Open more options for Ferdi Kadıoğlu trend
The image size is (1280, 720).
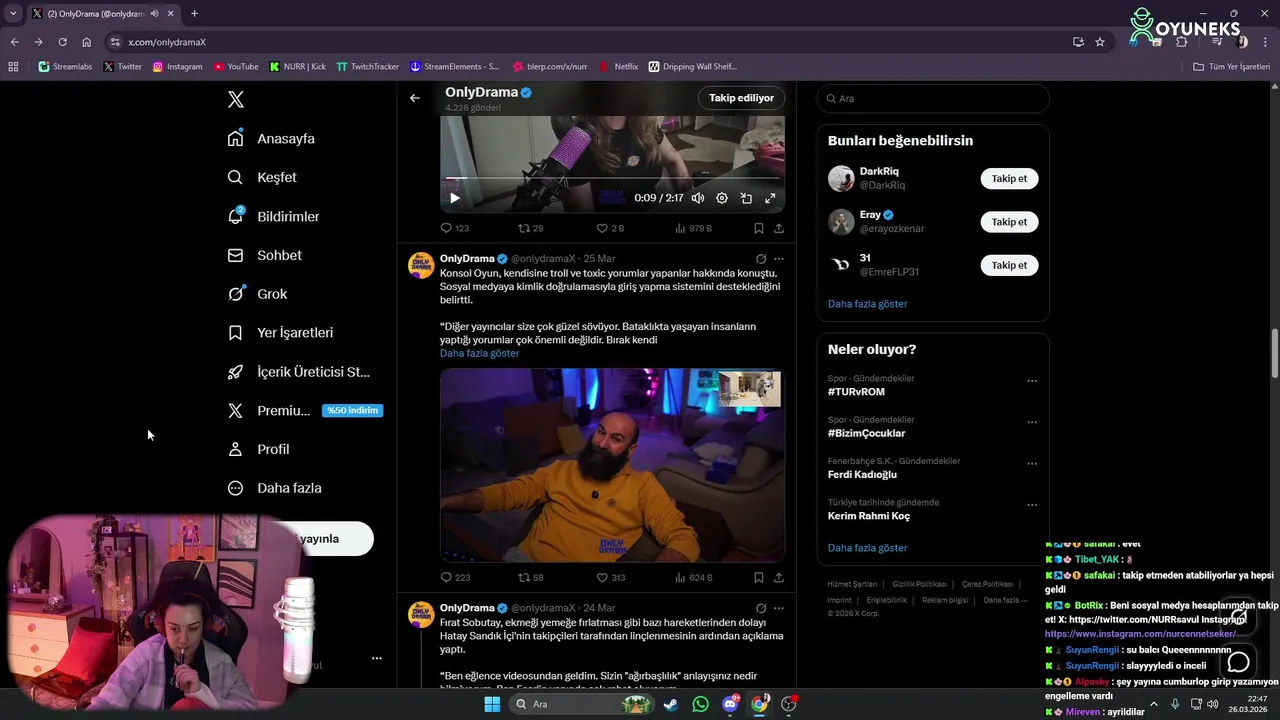tap(1032, 464)
